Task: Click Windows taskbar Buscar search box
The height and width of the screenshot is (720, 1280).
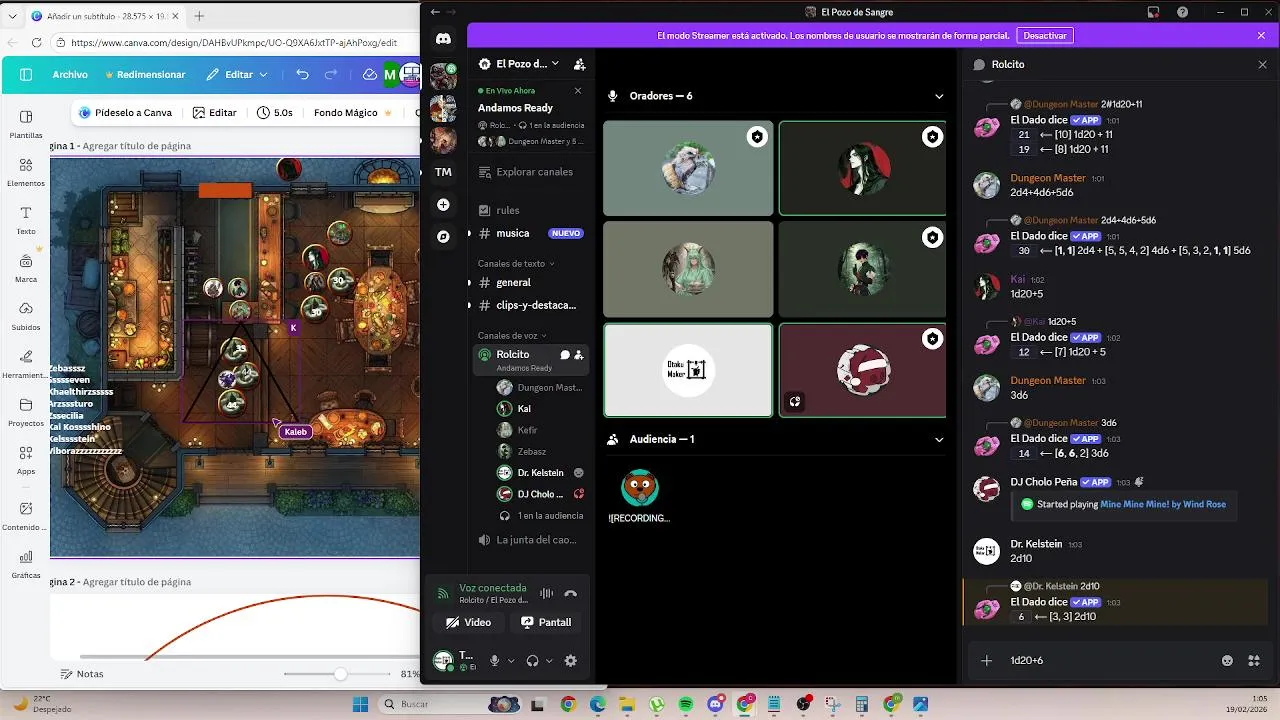Action: [450, 704]
